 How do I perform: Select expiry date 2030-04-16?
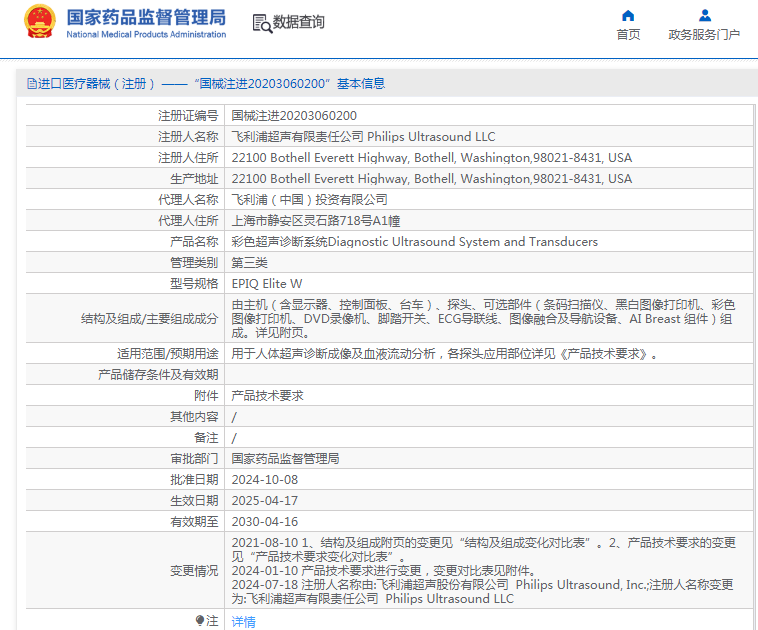coord(265,522)
